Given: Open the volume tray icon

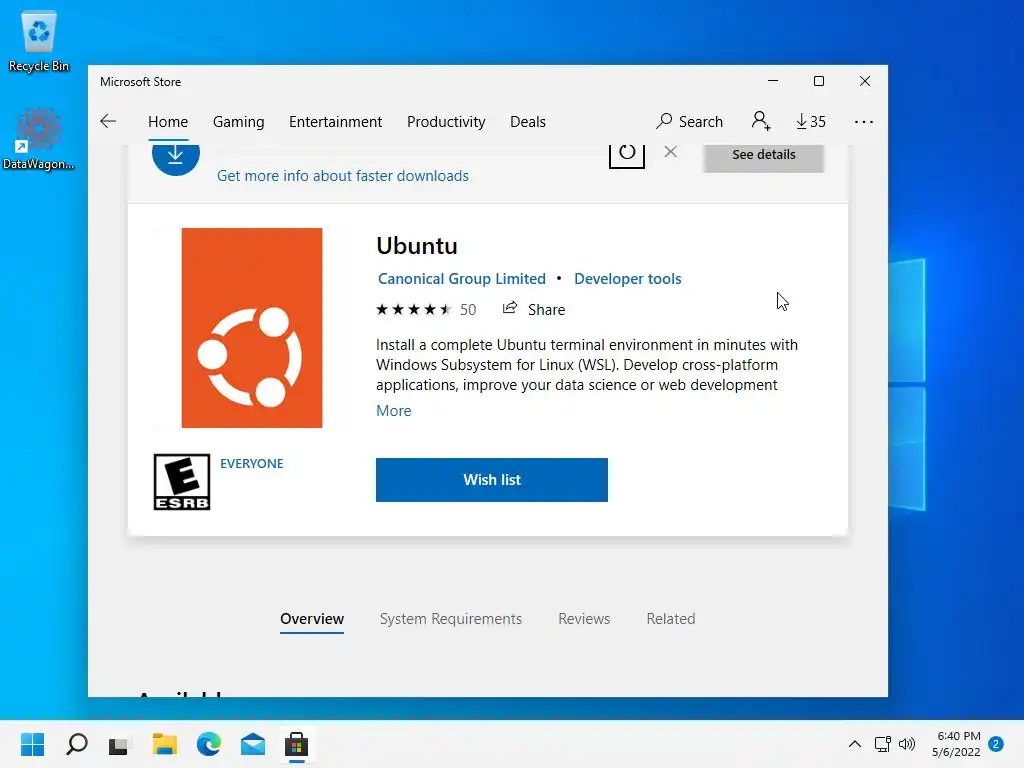Looking at the screenshot, I should point(907,744).
